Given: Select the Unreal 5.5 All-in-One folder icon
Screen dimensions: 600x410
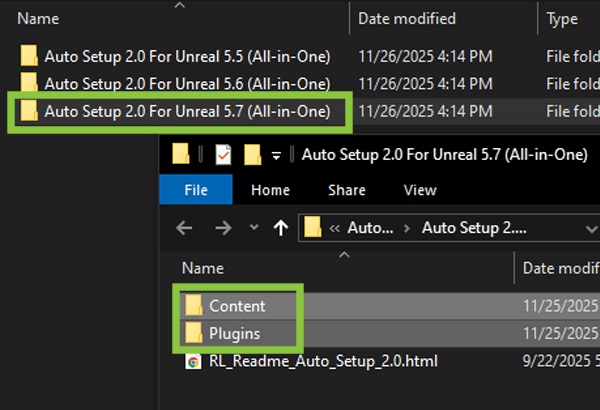Looking at the screenshot, I should 29,56.
